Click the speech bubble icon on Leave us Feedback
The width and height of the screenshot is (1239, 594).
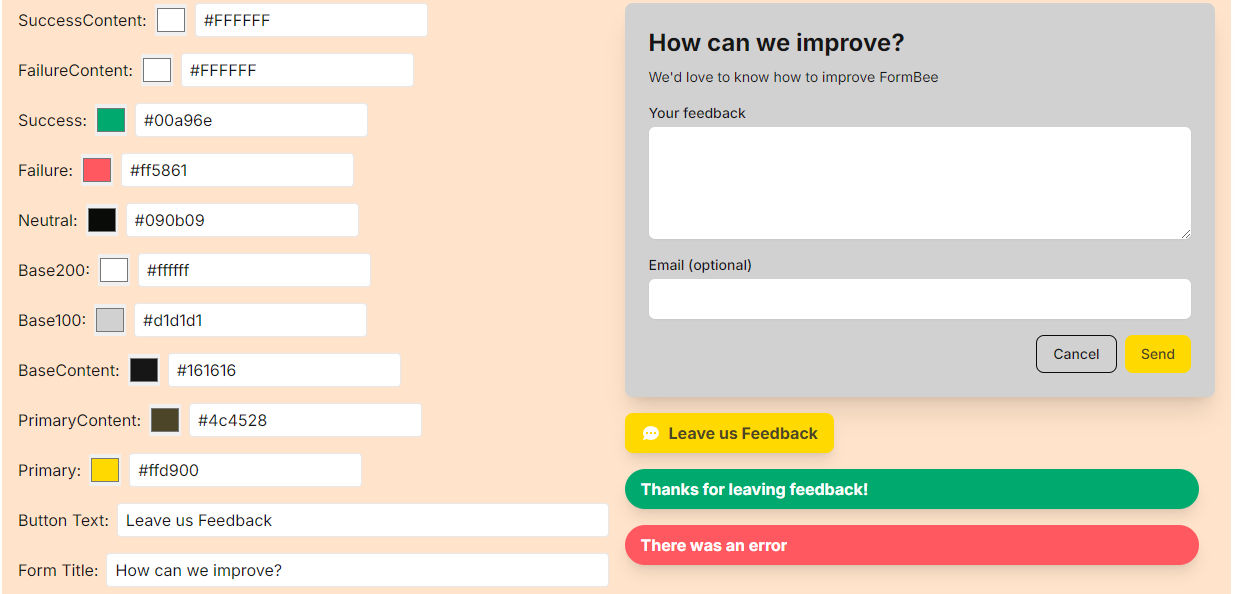coord(651,433)
